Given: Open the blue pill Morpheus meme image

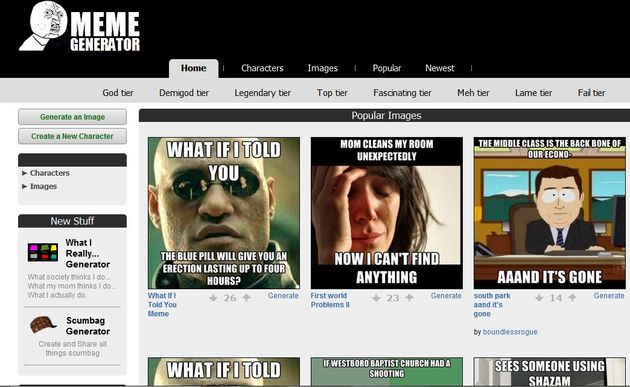Looking at the screenshot, I should tap(224, 213).
